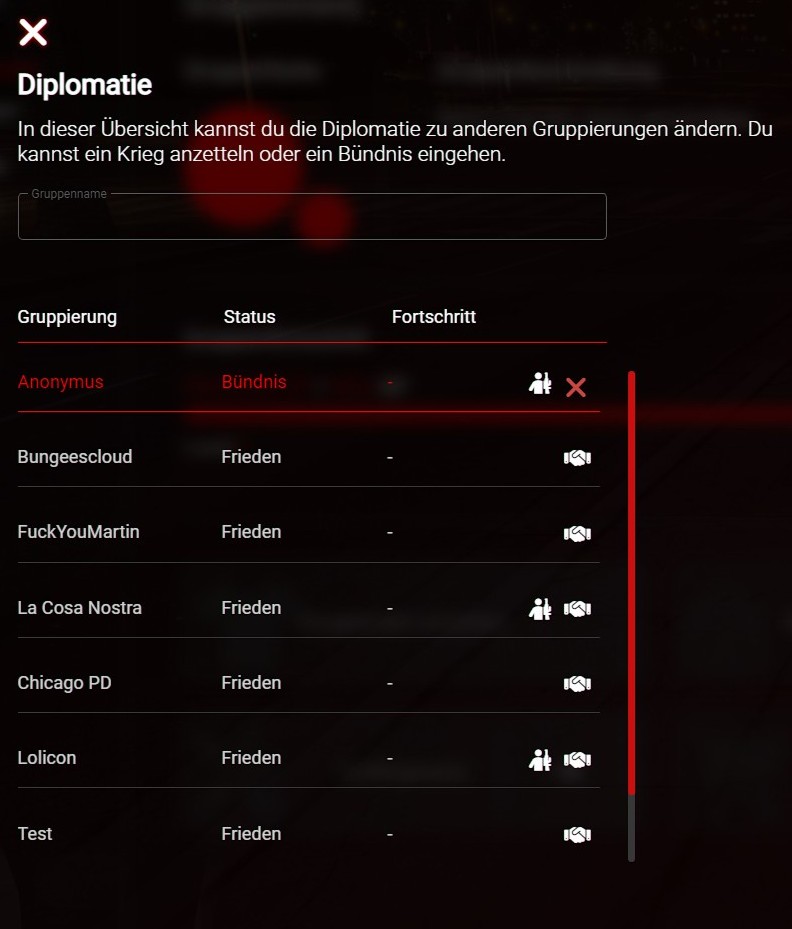Click the red vertical scrollbar thumb
This screenshot has height=929, width=792.
[631, 583]
